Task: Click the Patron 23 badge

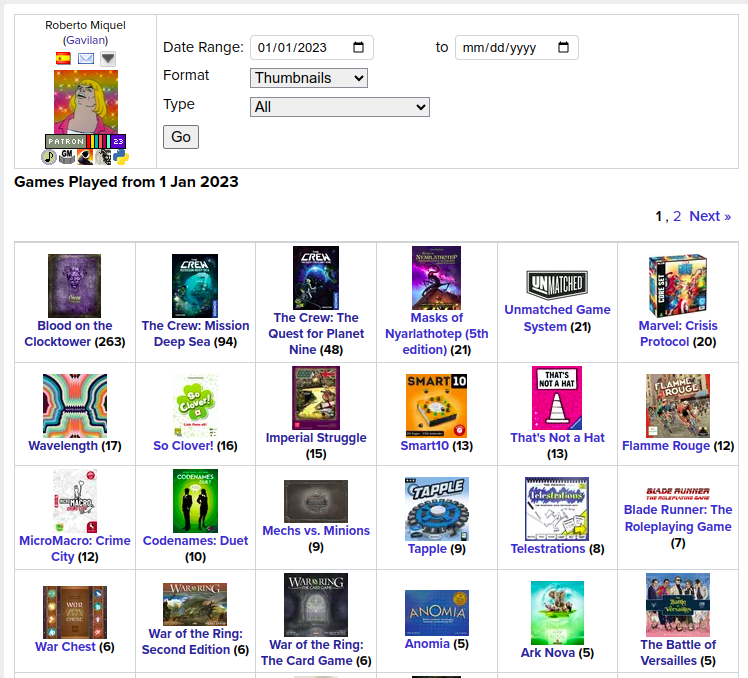Action: [86, 141]
